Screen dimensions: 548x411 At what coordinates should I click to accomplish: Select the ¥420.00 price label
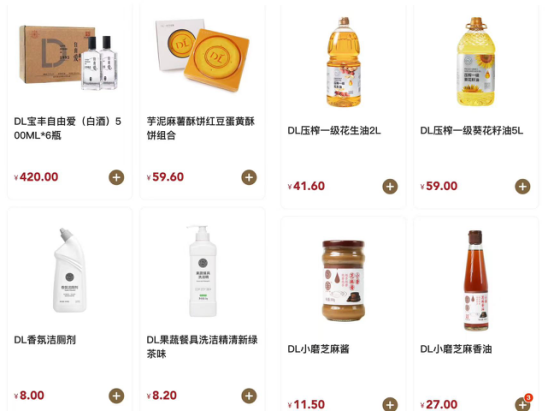point(36,177)
